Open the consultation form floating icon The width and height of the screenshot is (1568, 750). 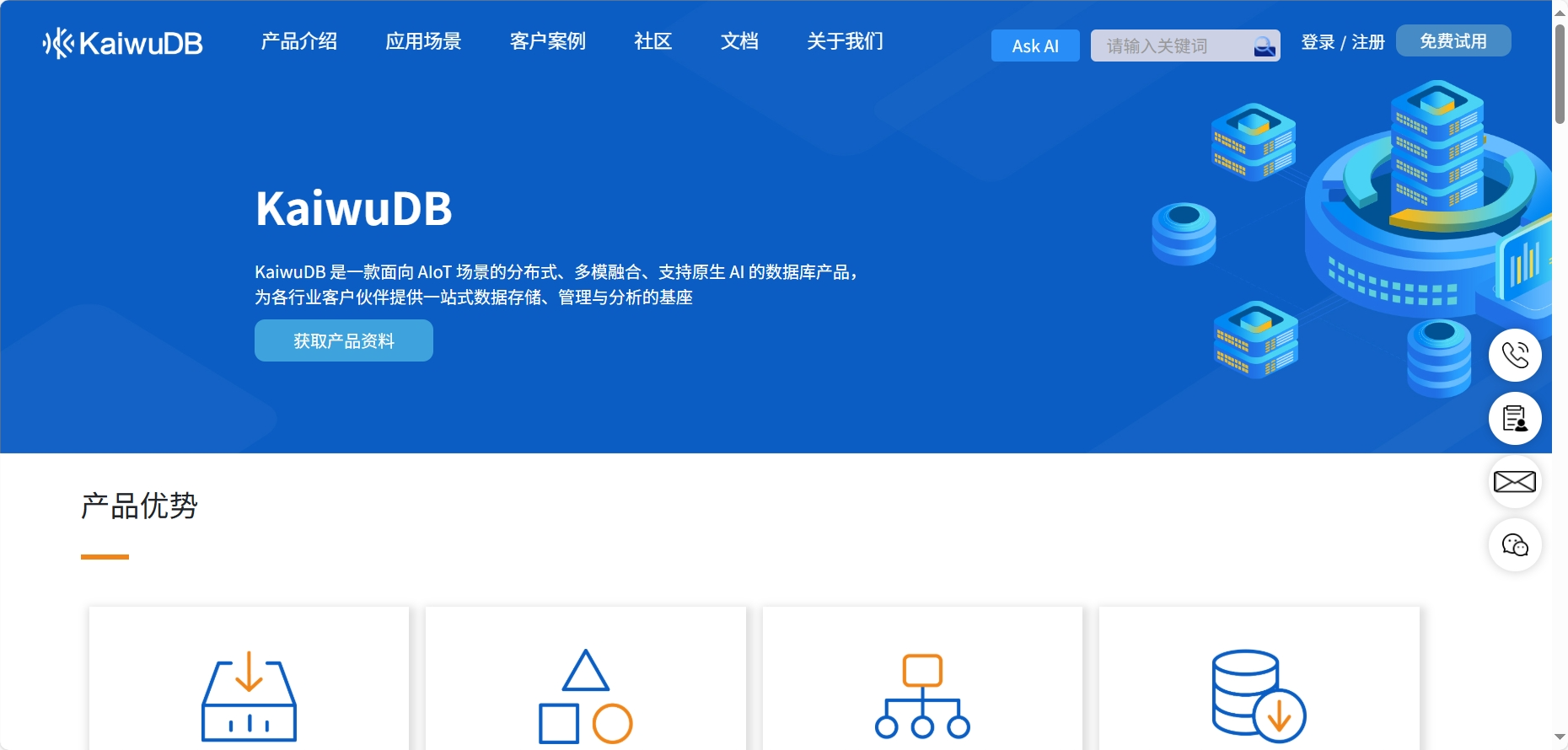pos(1515,418)
